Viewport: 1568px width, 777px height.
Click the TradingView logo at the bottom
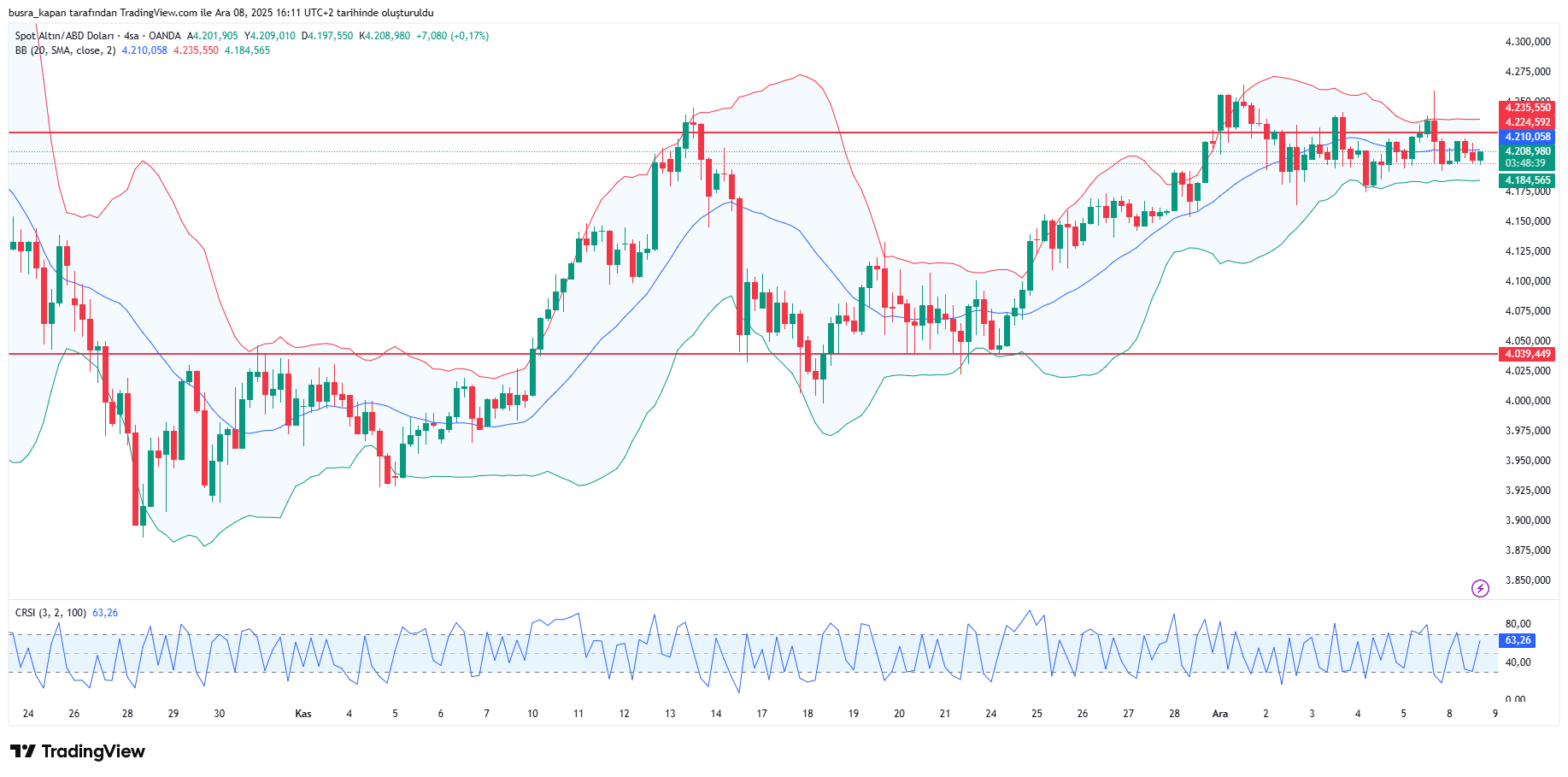(78, 751)
